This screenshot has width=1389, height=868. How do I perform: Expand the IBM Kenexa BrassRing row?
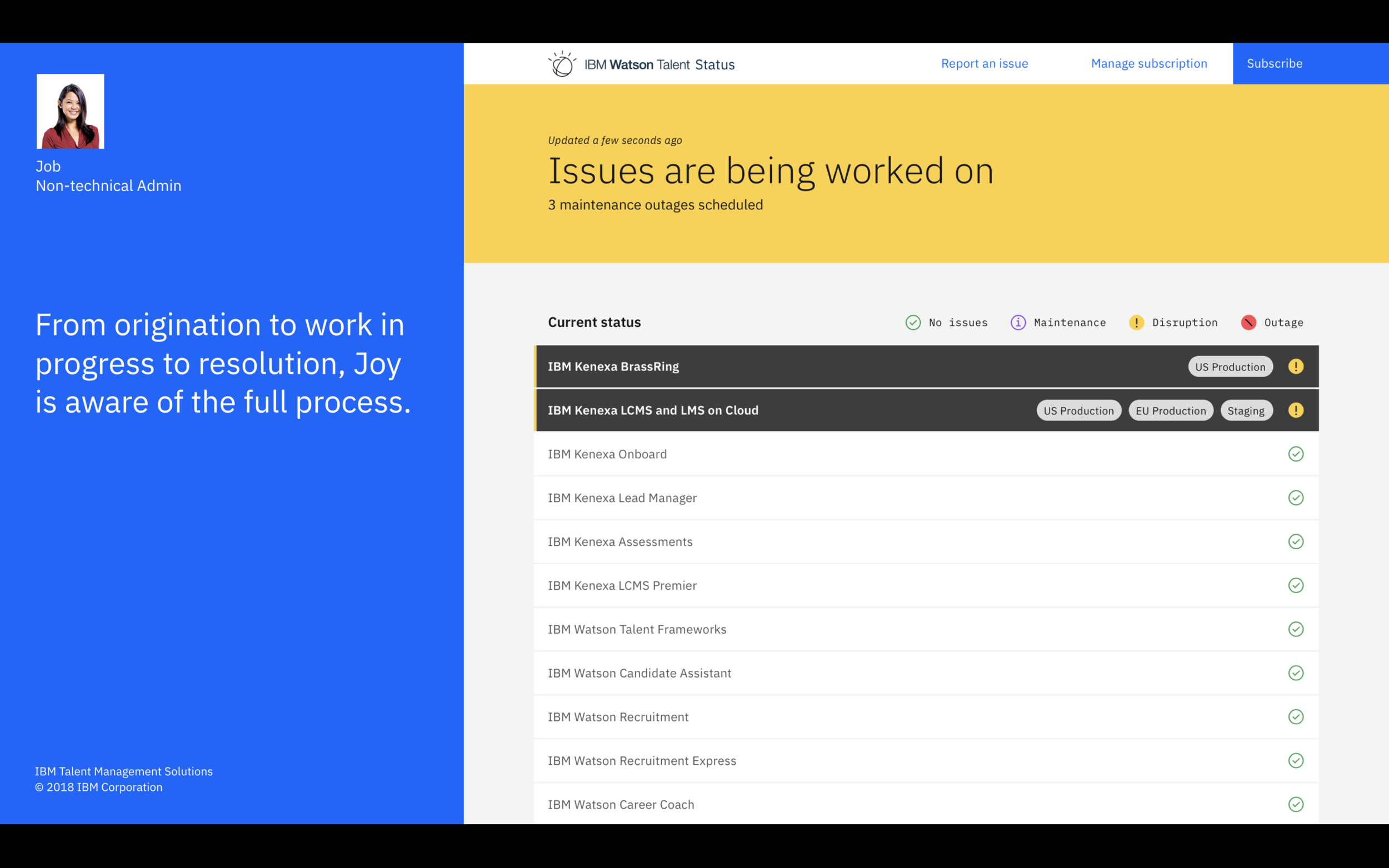926,367
